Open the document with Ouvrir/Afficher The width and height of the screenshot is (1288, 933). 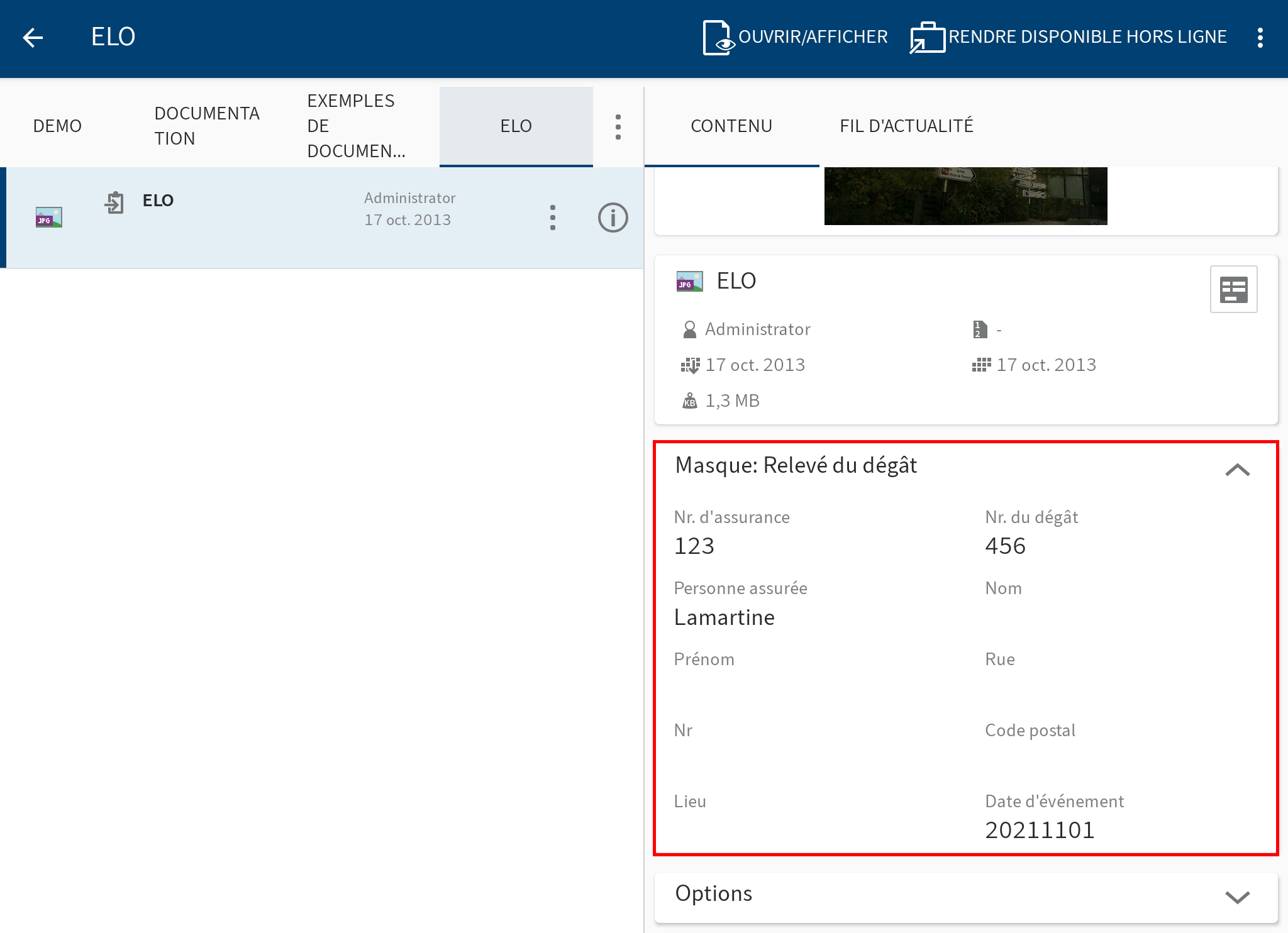pyautogui.click(x=795, y=37)
